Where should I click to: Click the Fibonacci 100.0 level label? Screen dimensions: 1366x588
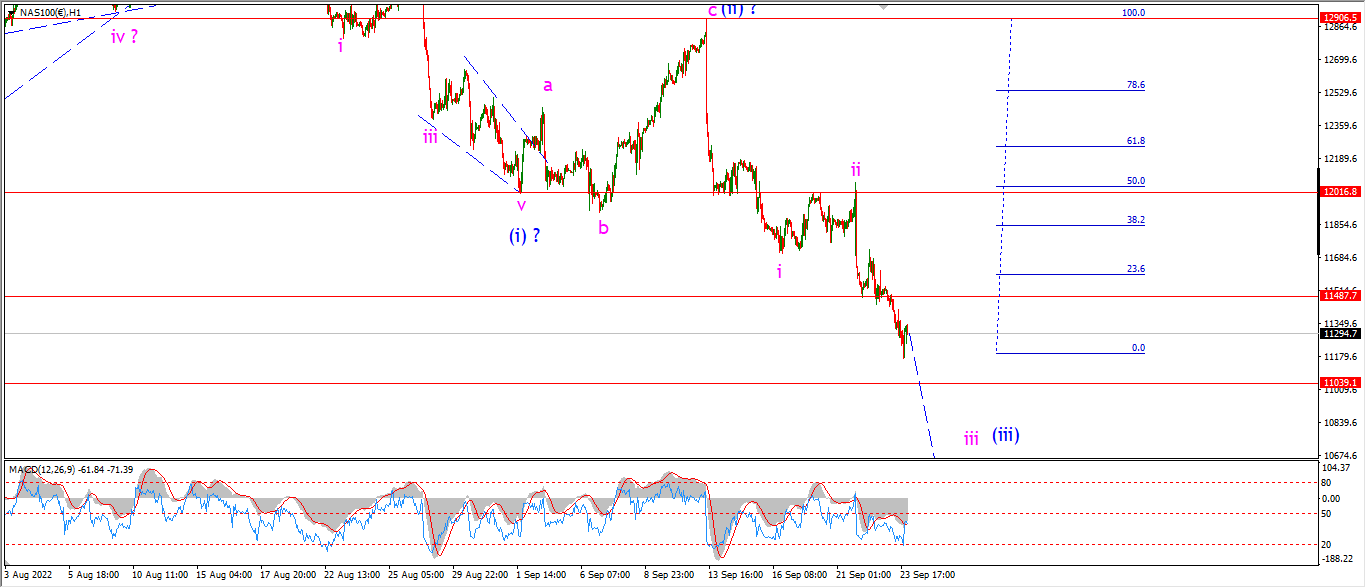click(x=1133, y=13)
